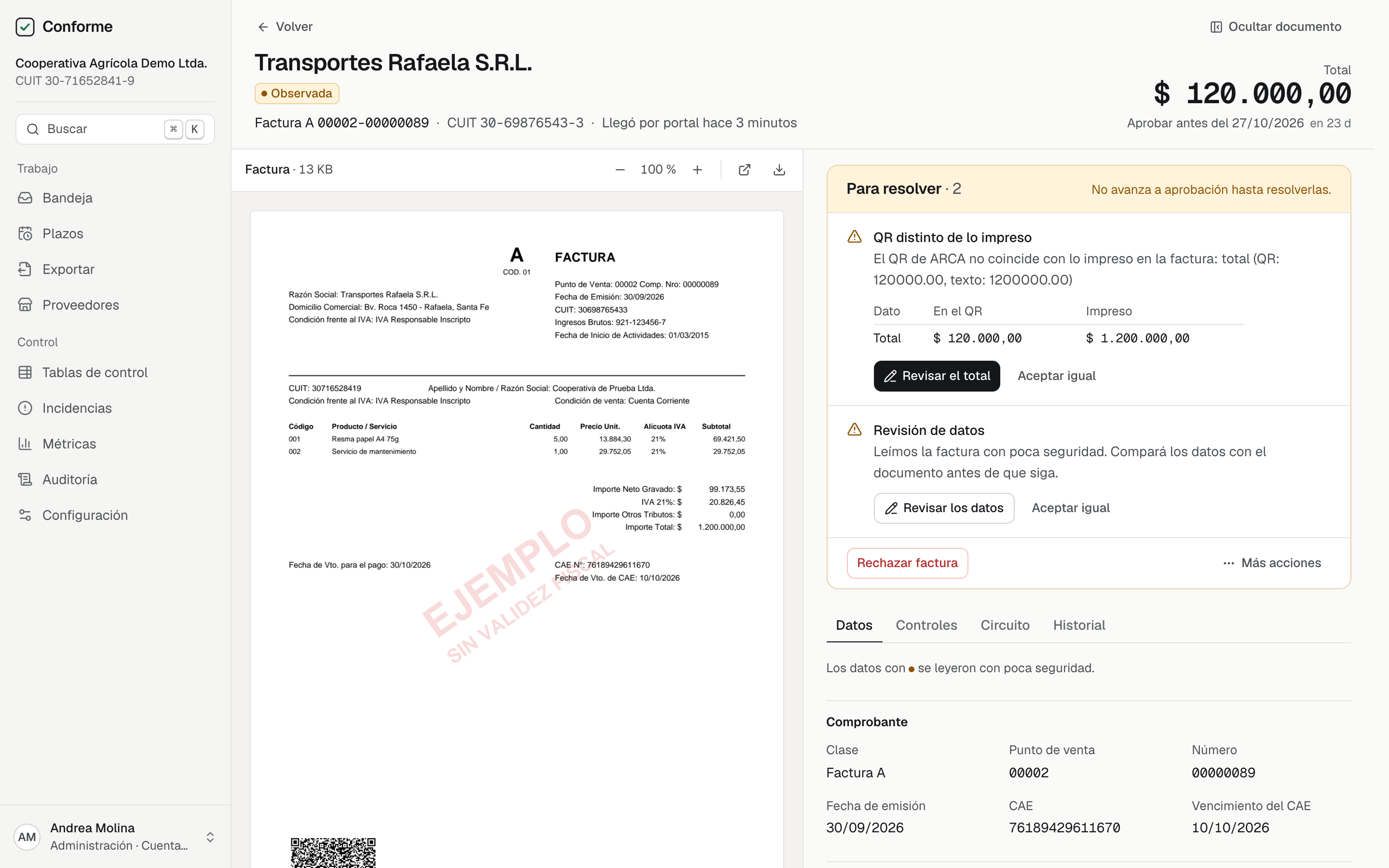Click the Rechazar factura button
Screen dimensions: 1389x868
(x=908, y=563)
